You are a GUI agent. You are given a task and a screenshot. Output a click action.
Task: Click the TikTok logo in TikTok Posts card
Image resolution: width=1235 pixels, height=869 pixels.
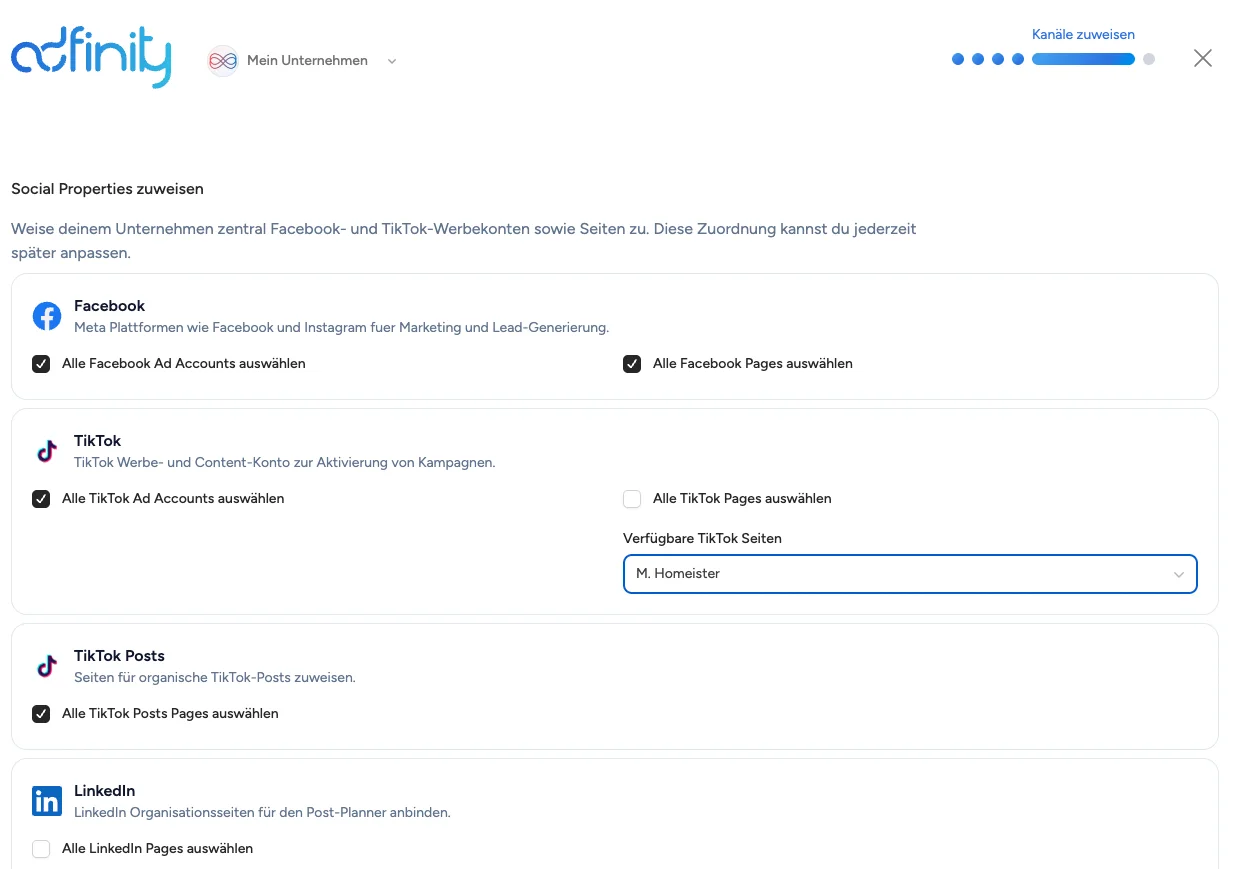click(47, 666)
